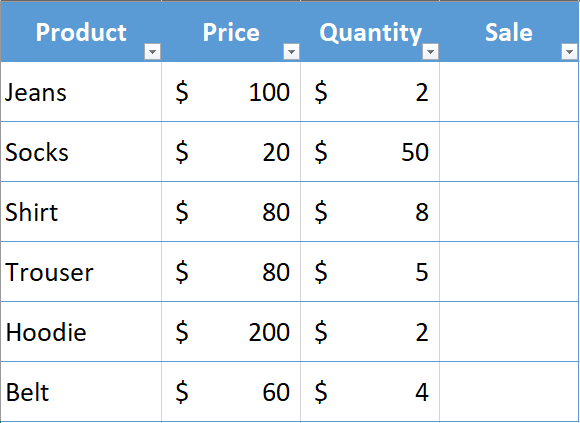The image size is (580, 423).
Task: Select the Socks quantity cell showing 50
Action: tap(370, 152)
